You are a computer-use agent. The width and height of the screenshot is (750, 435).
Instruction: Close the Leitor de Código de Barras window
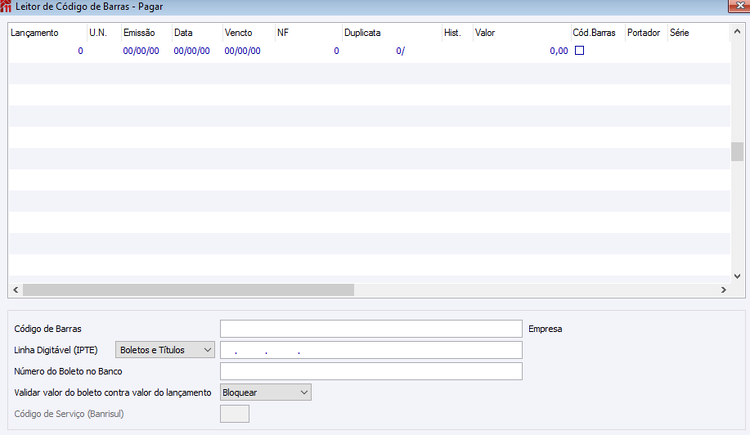[739, 6]
